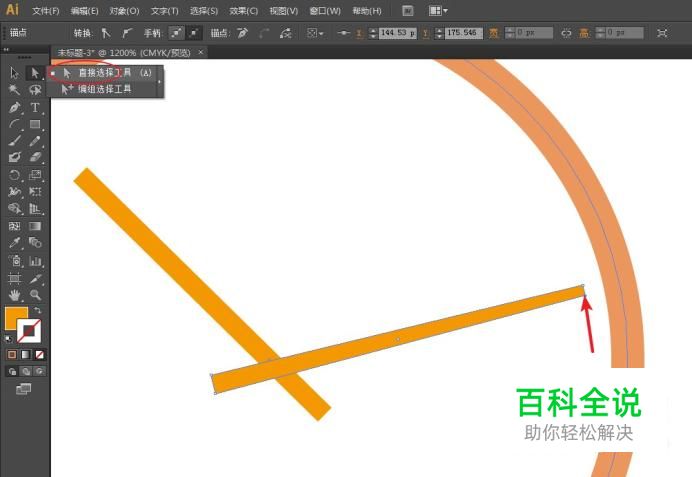692x477 pixels.
Task: Select the Hand tool
Action: click(x=14, y=295)
